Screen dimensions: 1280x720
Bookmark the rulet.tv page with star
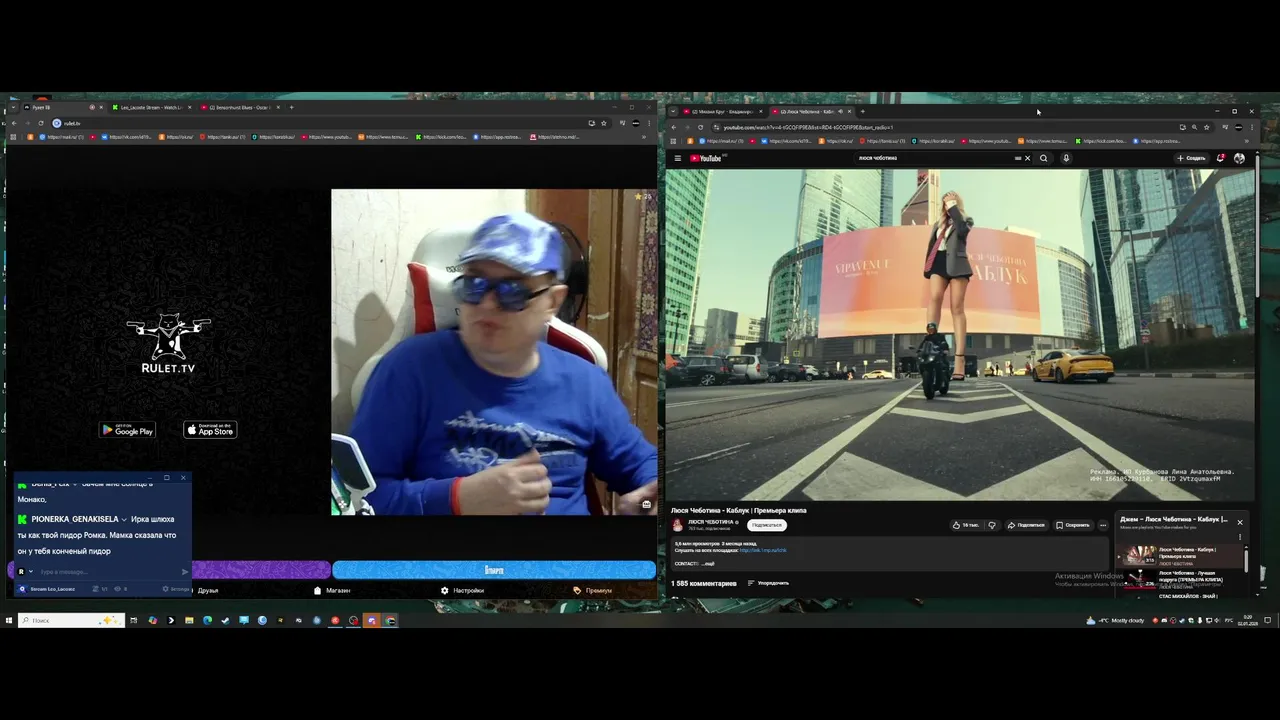604,123
